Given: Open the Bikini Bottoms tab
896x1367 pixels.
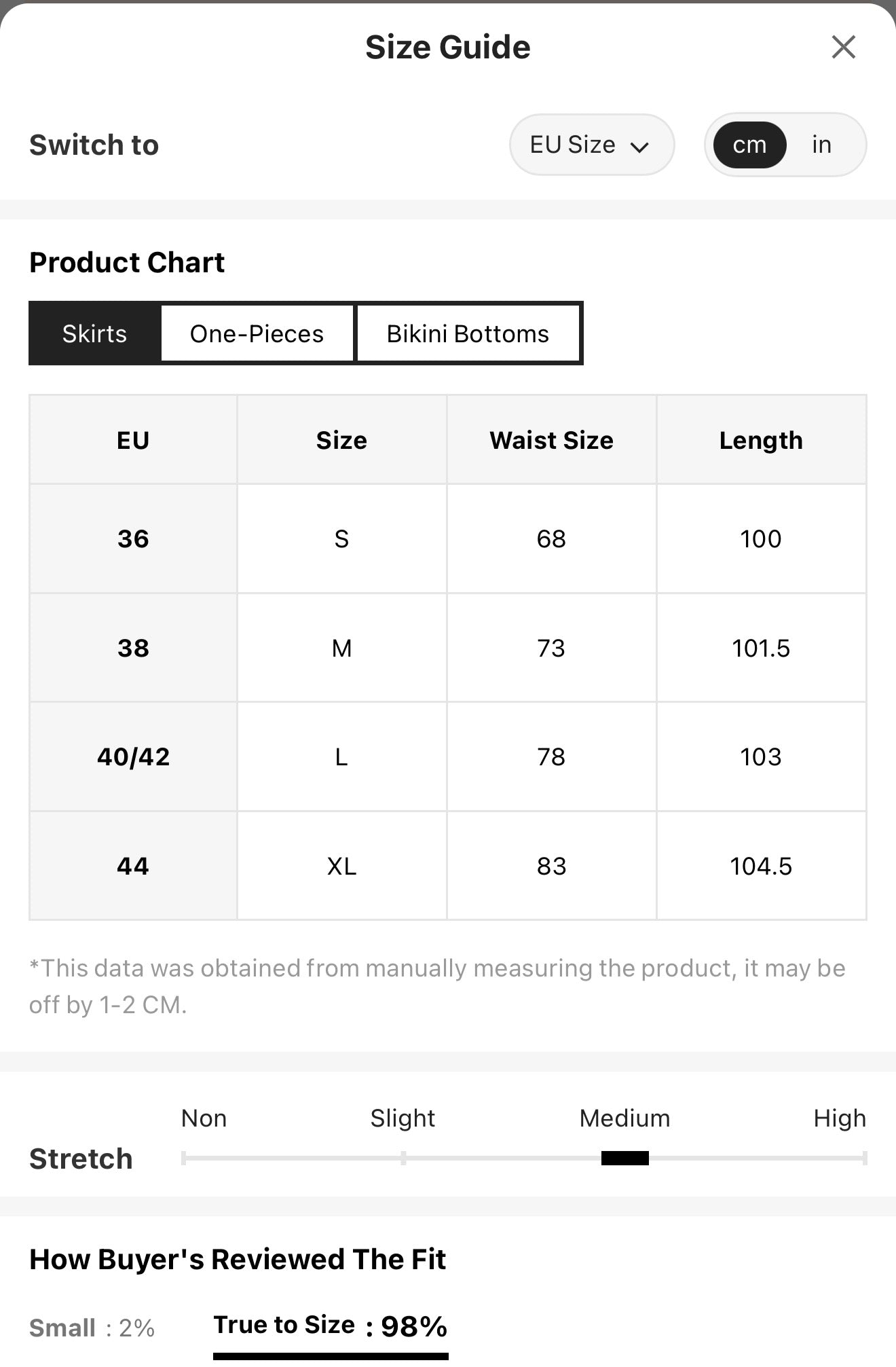Looking at the screenshot, I should pos(468,333).
